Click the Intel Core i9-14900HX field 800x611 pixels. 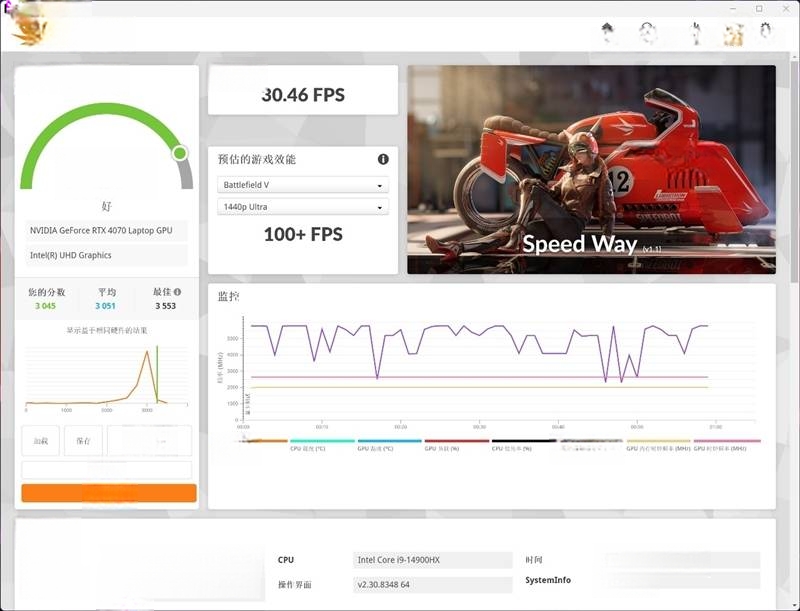(x=433, y=560)
